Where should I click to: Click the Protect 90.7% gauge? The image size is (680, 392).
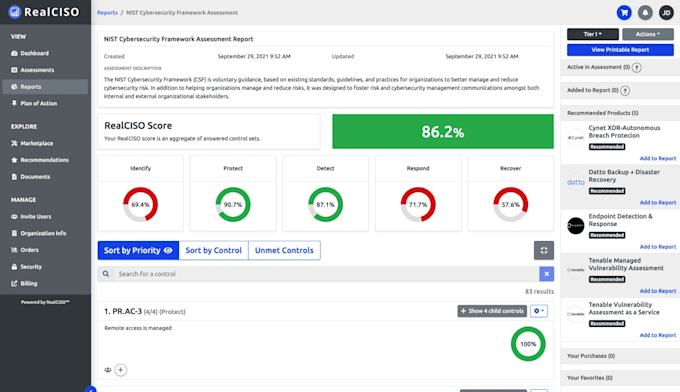coord(233,205)
